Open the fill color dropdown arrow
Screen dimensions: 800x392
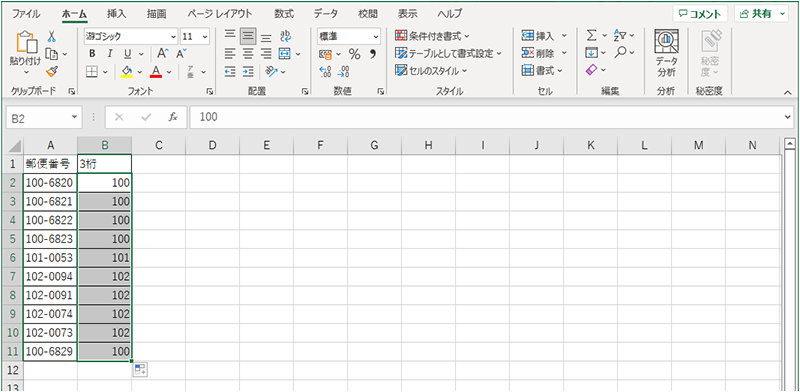pos(140,71)
